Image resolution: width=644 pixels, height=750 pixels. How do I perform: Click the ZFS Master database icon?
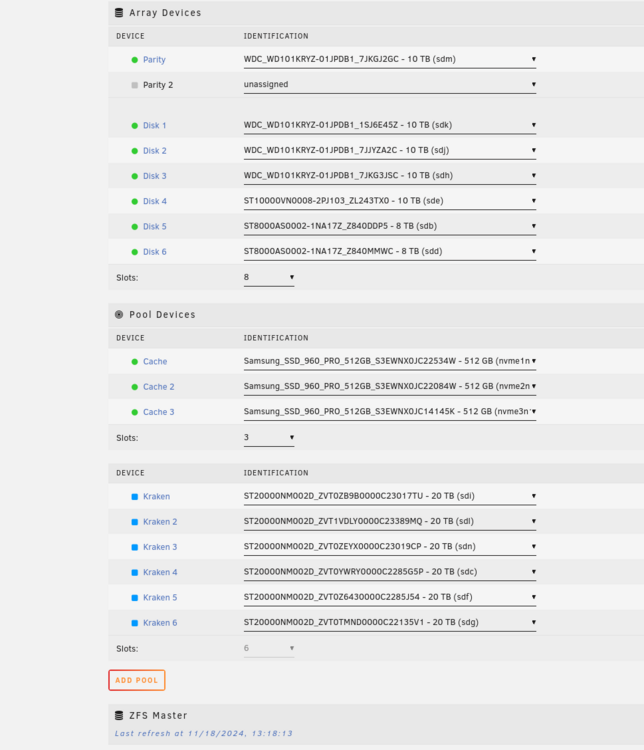pyautogui.click(x=119, y=716)
